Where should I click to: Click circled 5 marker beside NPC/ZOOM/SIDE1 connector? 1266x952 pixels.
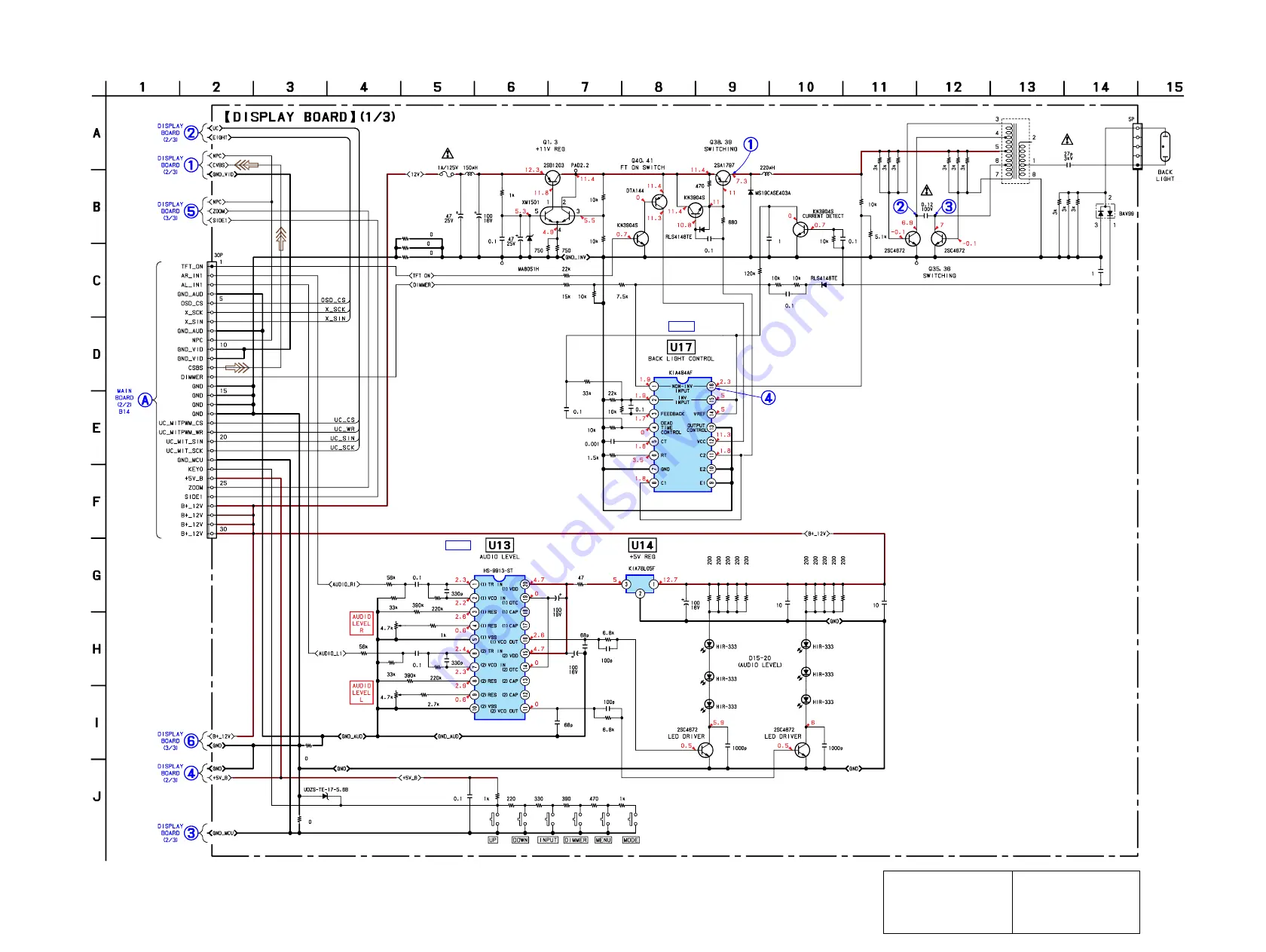[x=191, y=211]
